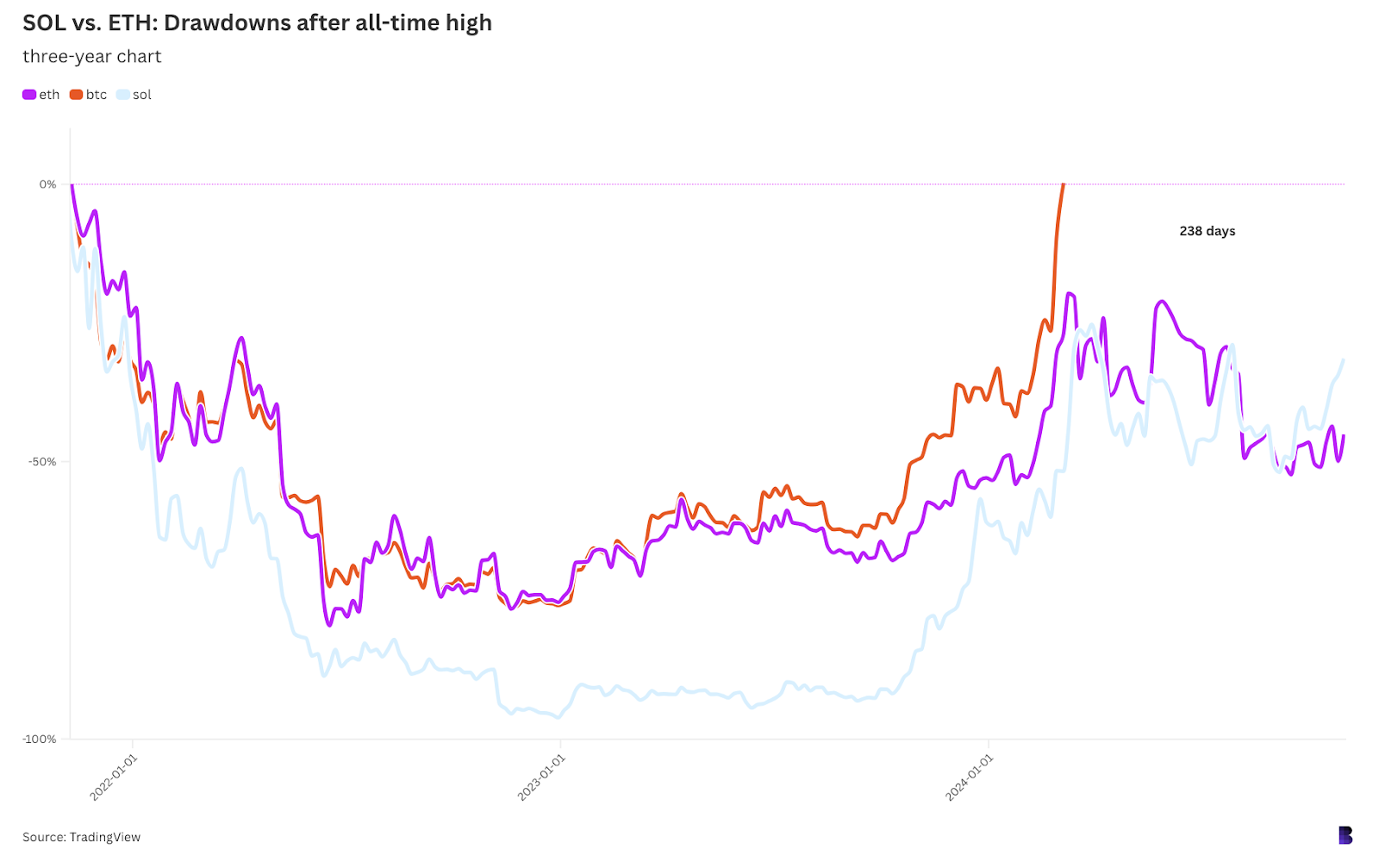
Task: Click the "238 days" annotation
Action: coord(1207,231)
